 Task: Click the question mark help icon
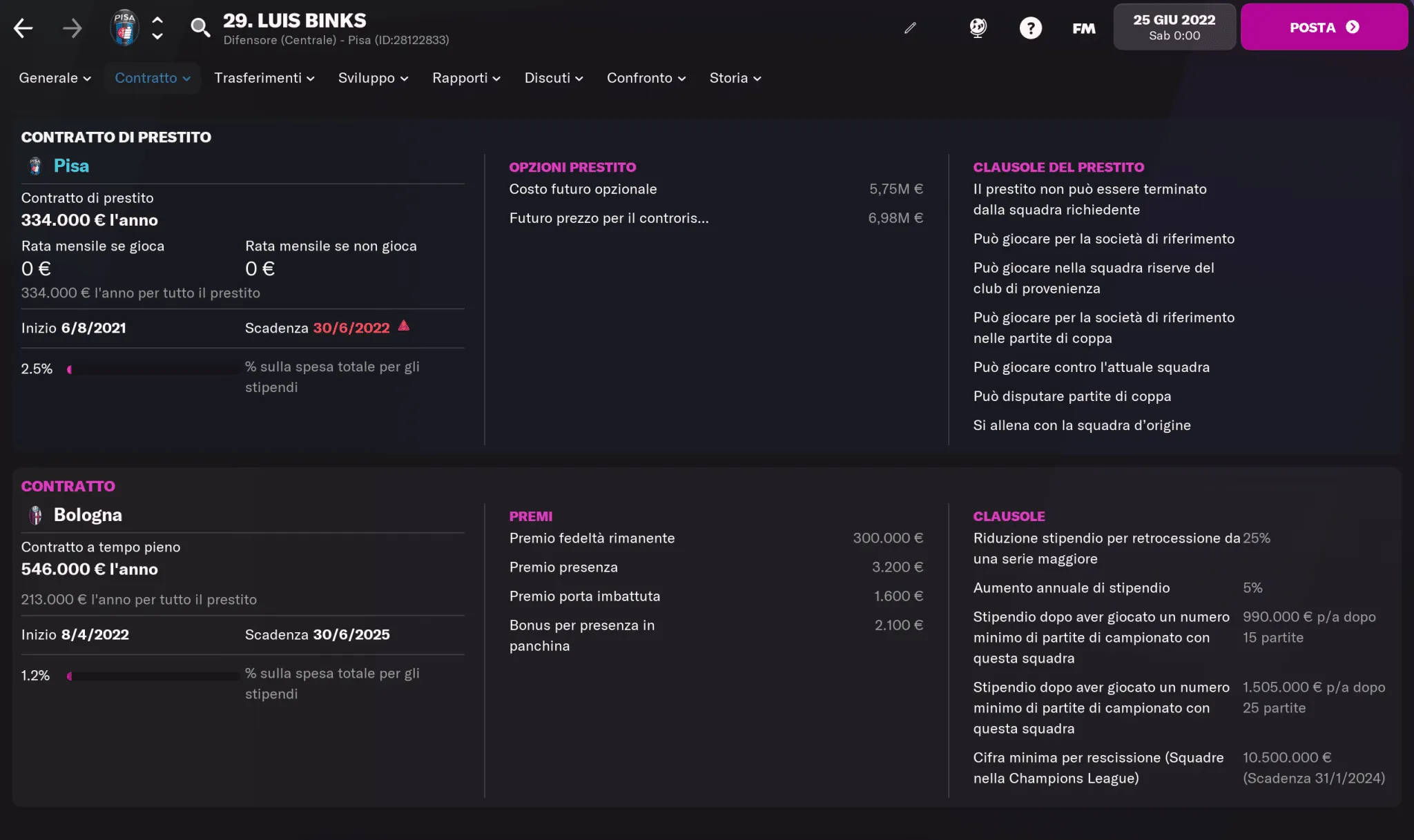tap(1030, 28)
